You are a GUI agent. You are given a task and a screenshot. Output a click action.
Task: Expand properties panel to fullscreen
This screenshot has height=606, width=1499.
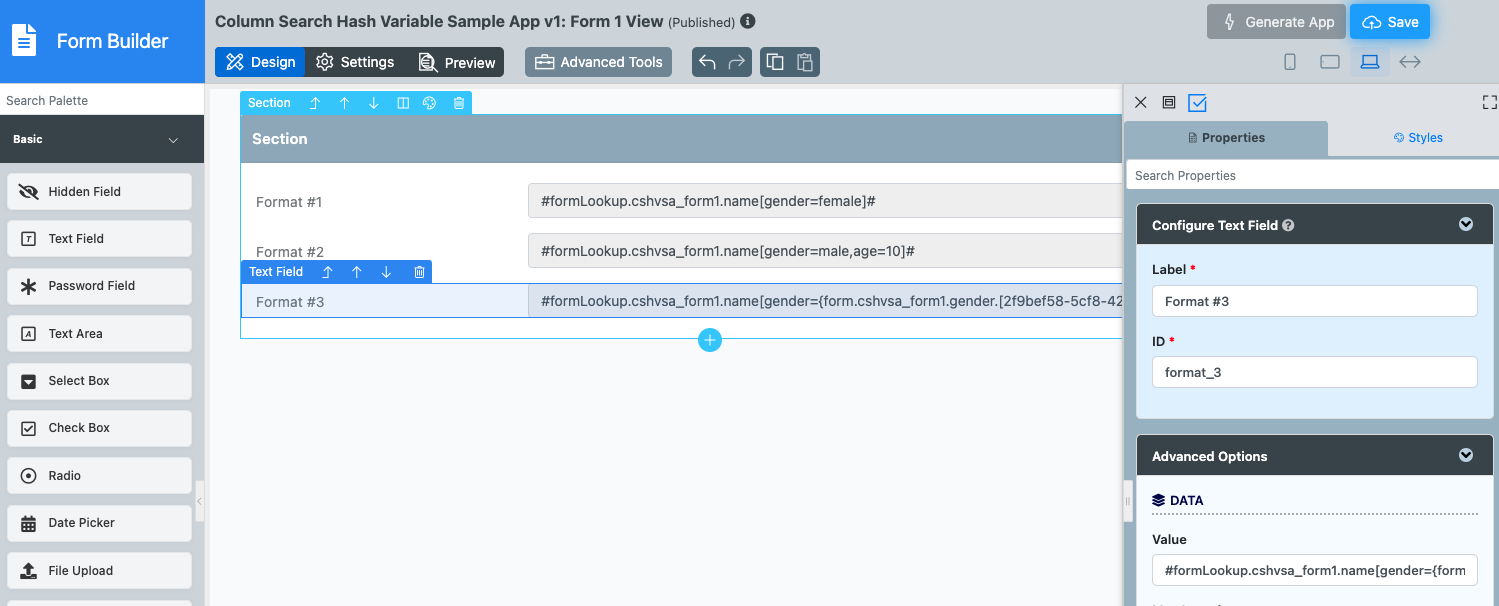(1489, 102)
